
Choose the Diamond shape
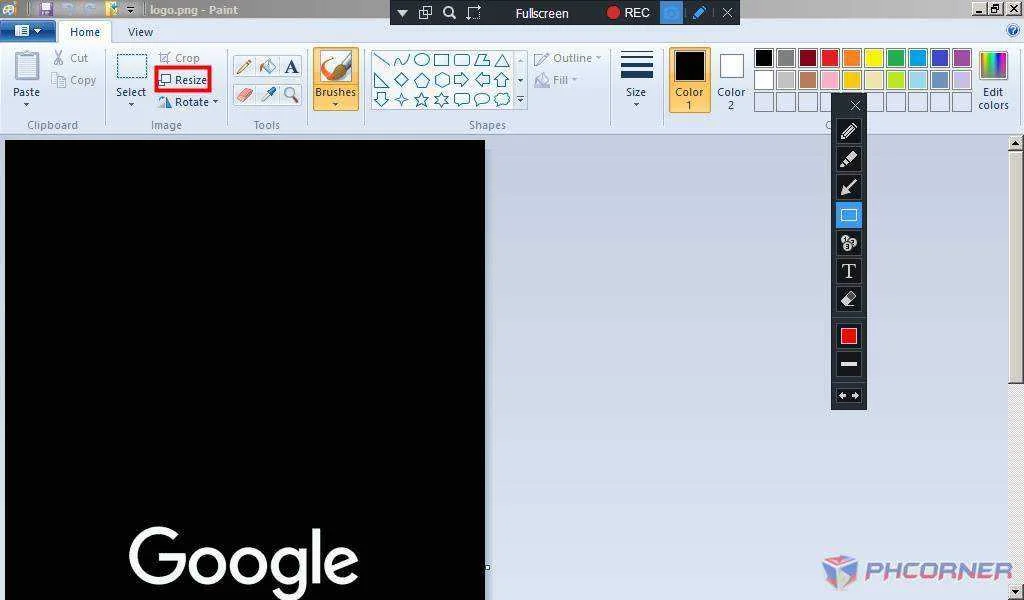point(402,80)
